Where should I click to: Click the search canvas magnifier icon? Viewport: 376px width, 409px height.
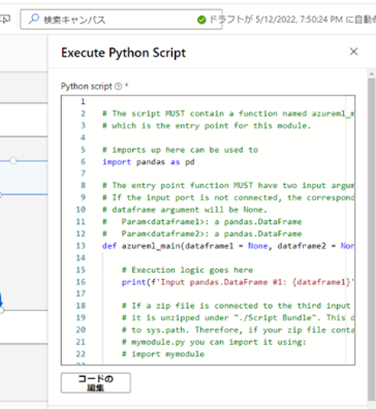click(33, 19)
